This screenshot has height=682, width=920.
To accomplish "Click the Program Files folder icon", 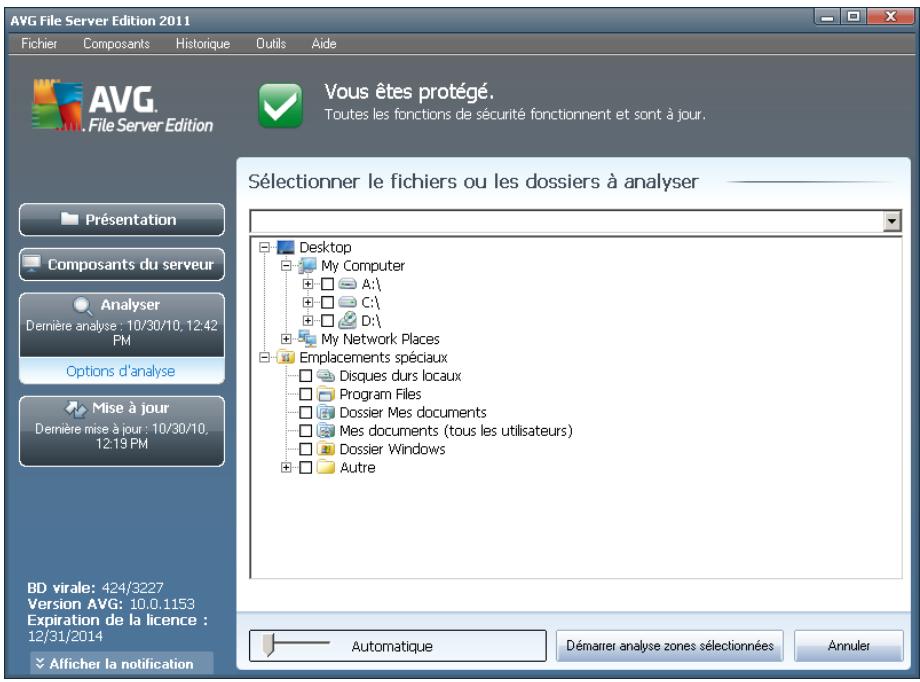I will [x=326, y=394].
